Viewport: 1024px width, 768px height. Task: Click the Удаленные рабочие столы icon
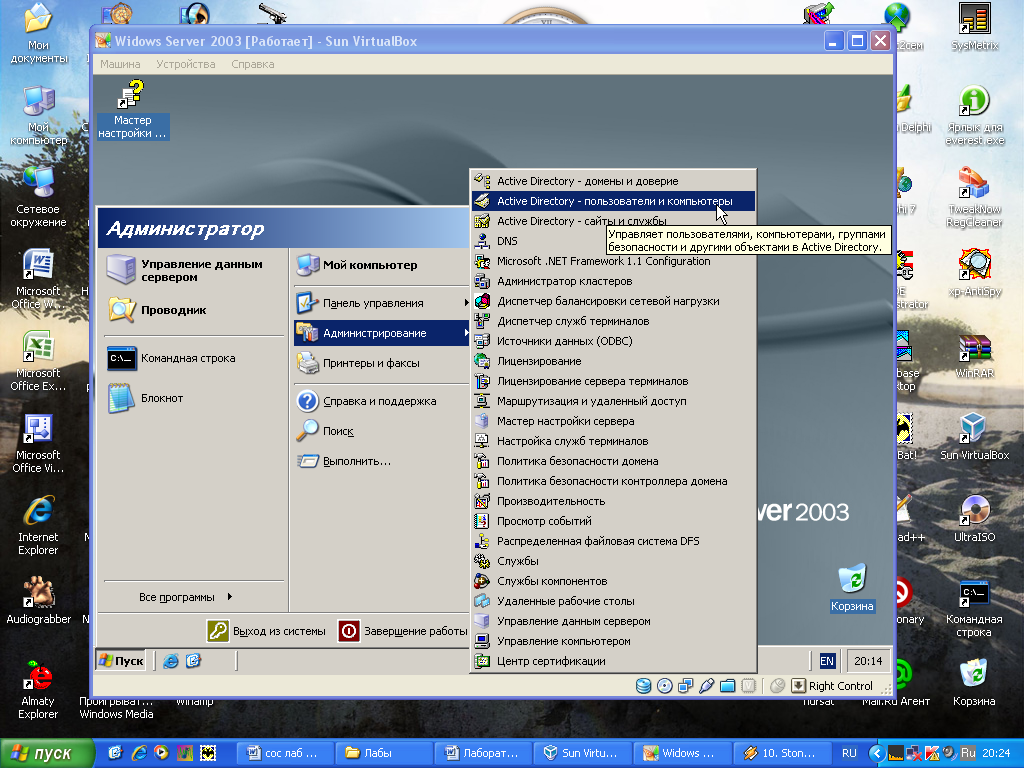pyautogui.click(x=482, y=601)
